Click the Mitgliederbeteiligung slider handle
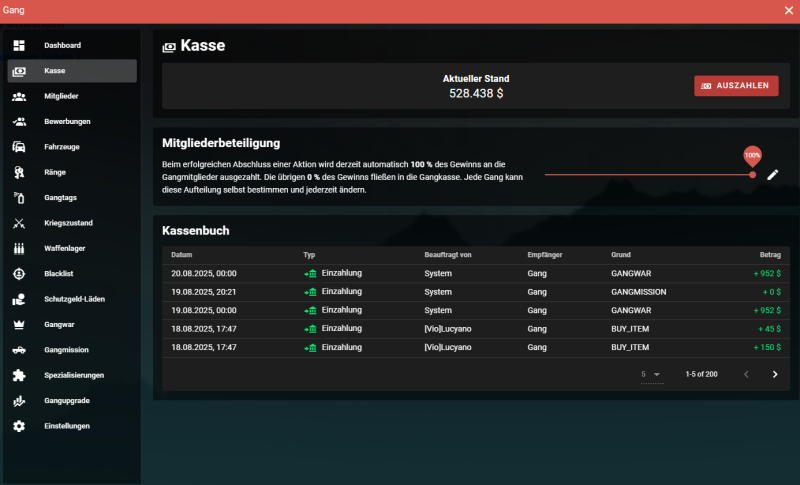800x485 pixels. pos(753,175)
